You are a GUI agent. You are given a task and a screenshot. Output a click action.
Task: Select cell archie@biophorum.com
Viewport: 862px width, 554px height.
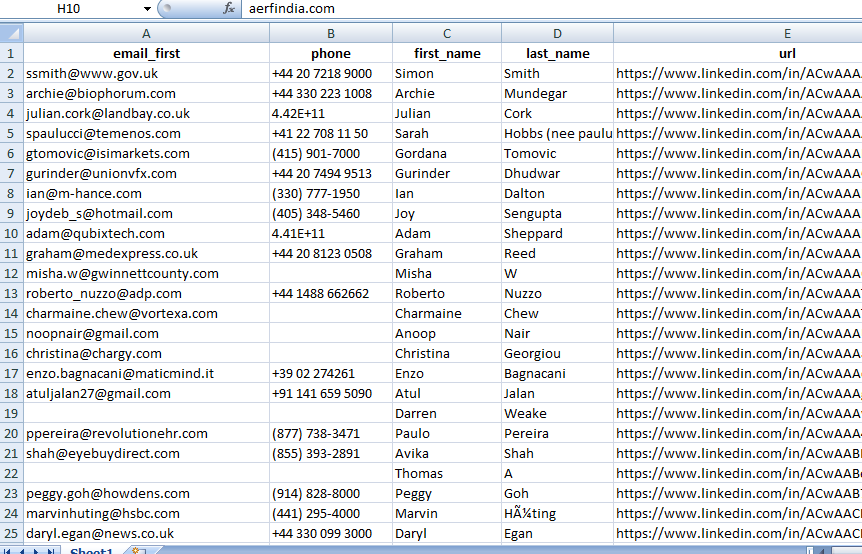click(146, 93)
